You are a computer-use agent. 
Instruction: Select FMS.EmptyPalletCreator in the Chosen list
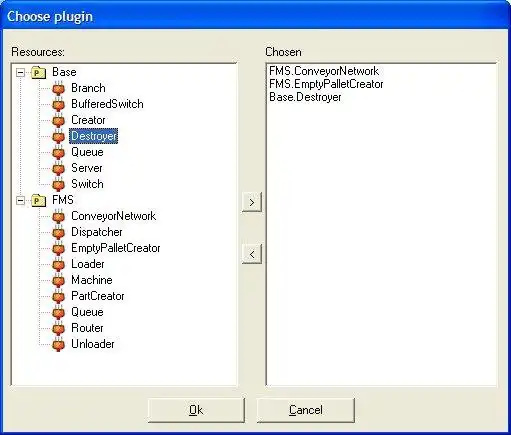[x=326, y=84]
